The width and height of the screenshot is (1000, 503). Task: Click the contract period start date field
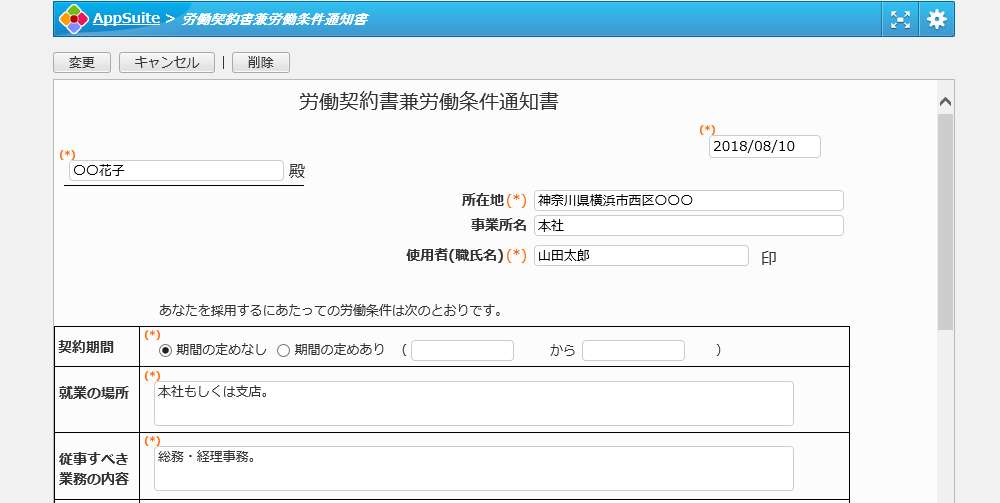pyautogui.click(x=462, y=350)
